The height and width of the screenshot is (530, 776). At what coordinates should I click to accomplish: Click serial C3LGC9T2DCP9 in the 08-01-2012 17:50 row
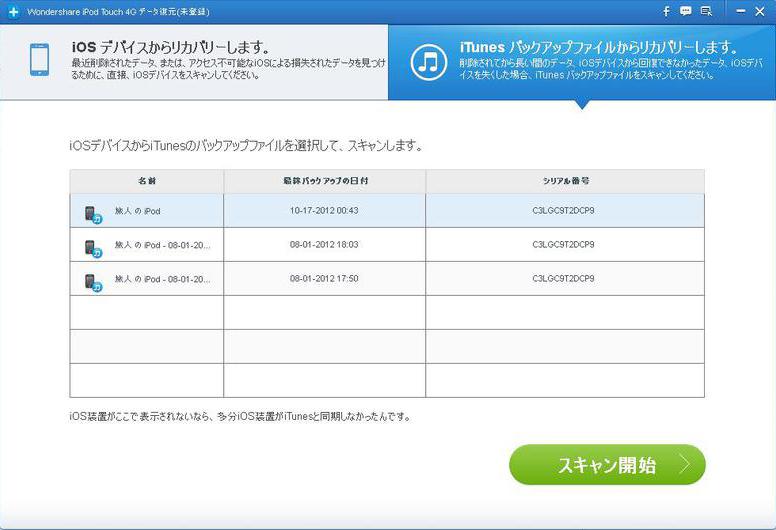[x=563, y=279]
